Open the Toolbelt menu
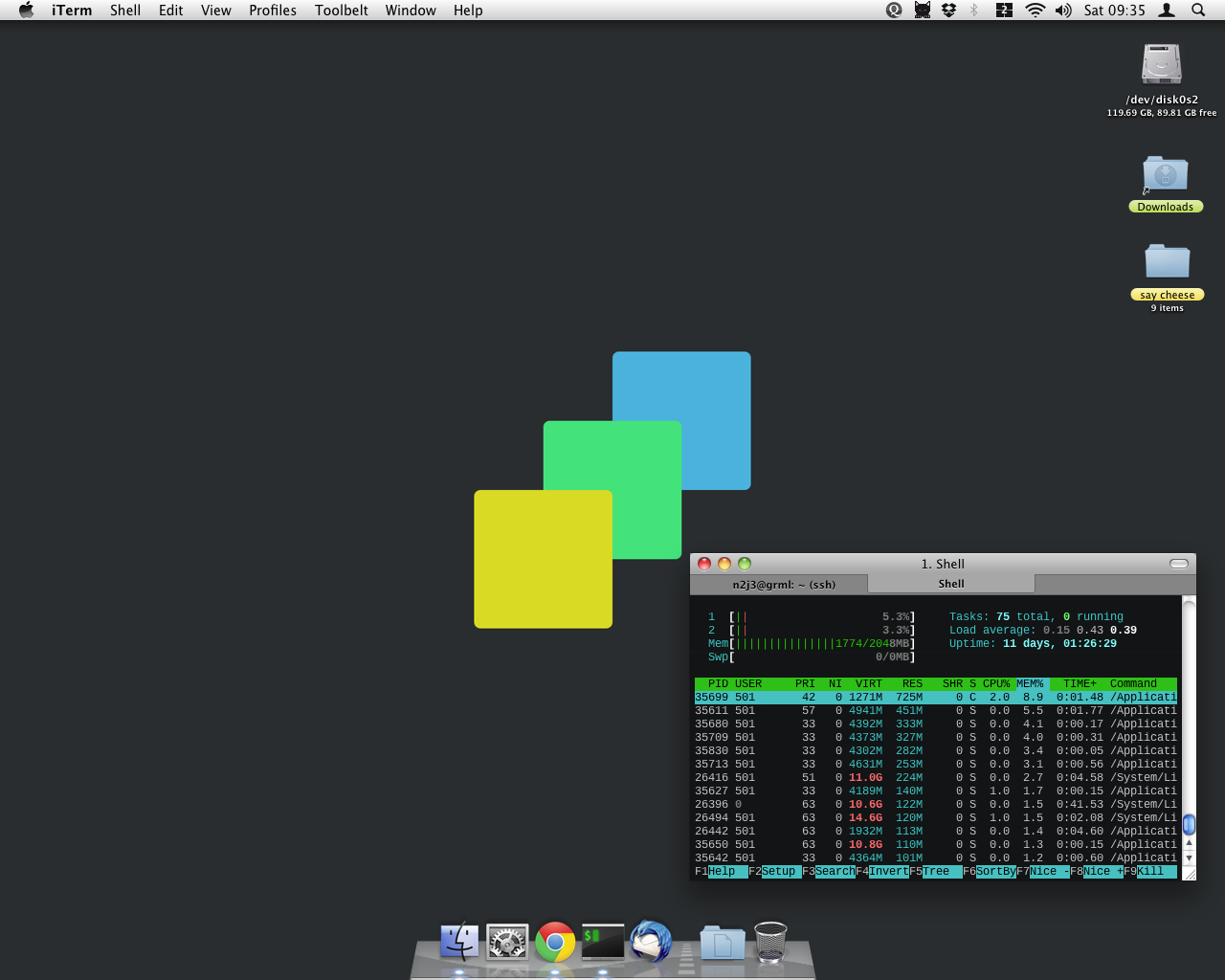Viewport: 1225px width, 980px height. 342,10
